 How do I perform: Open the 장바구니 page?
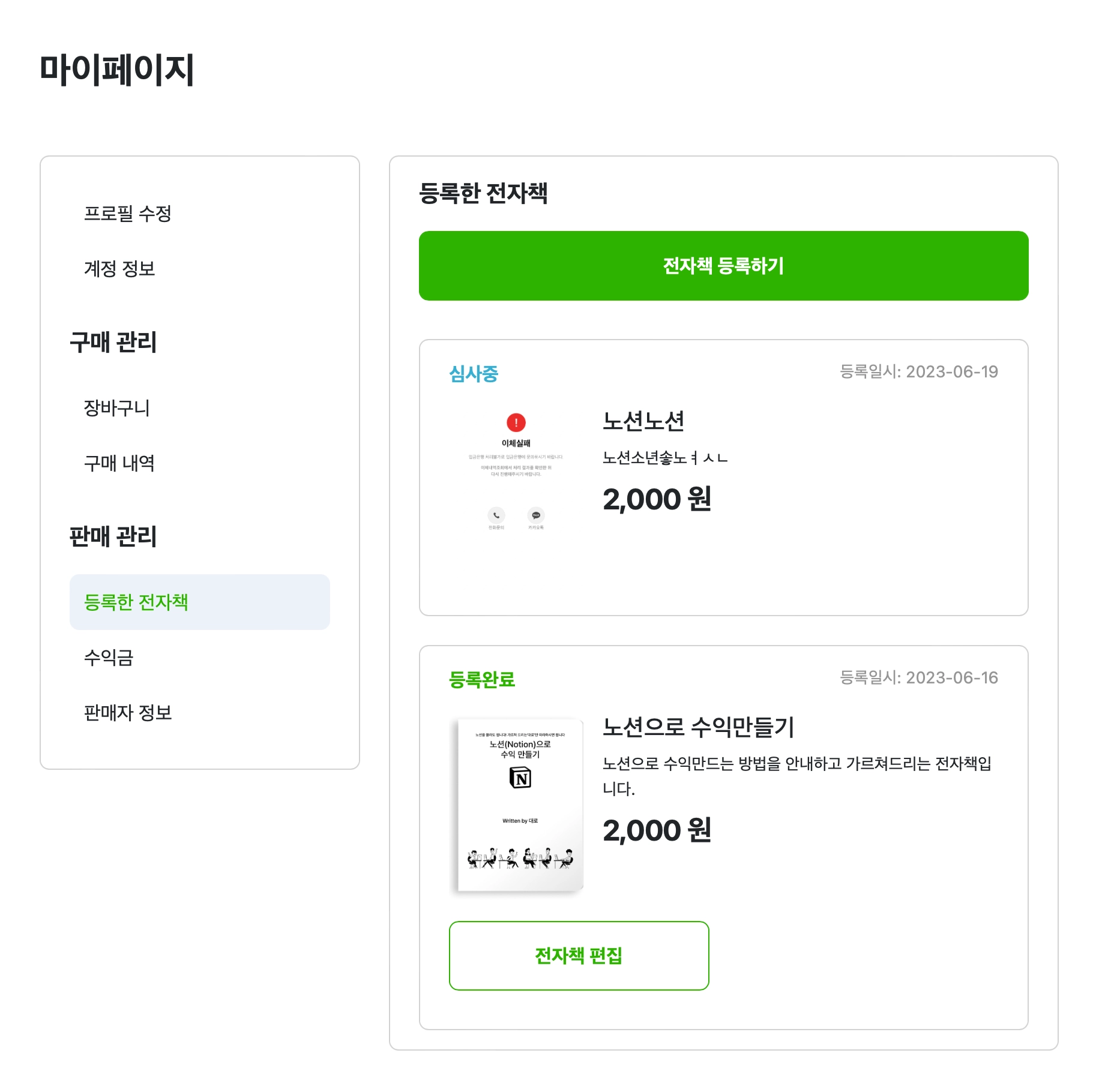point(116,408)
